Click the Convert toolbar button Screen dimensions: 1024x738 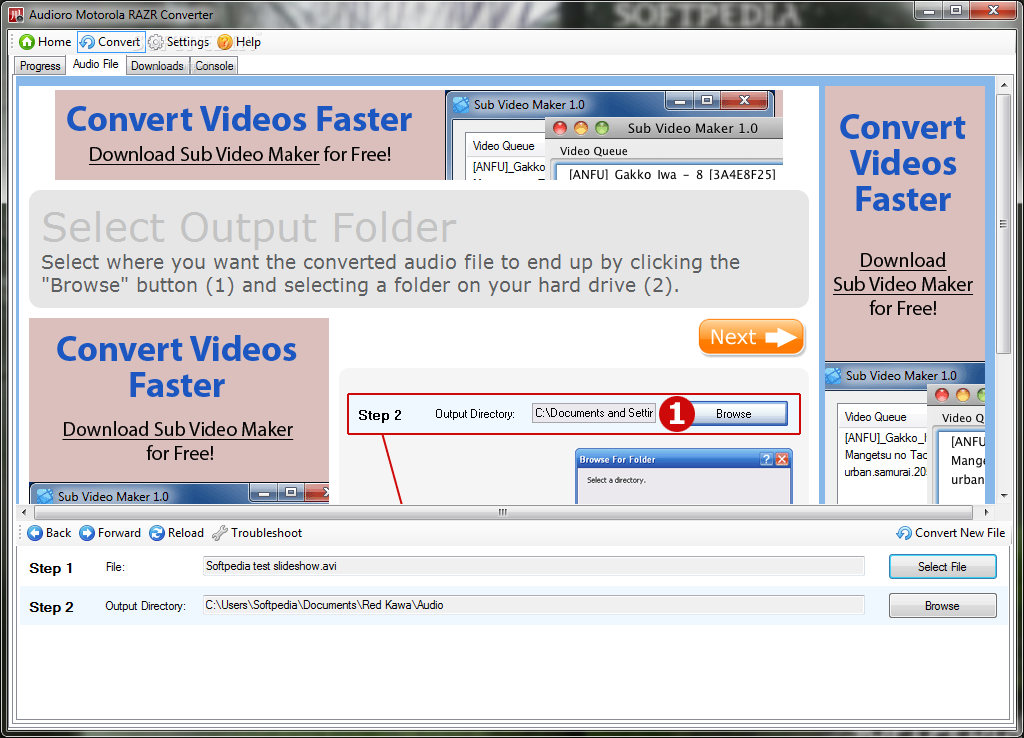coord(111,42)
